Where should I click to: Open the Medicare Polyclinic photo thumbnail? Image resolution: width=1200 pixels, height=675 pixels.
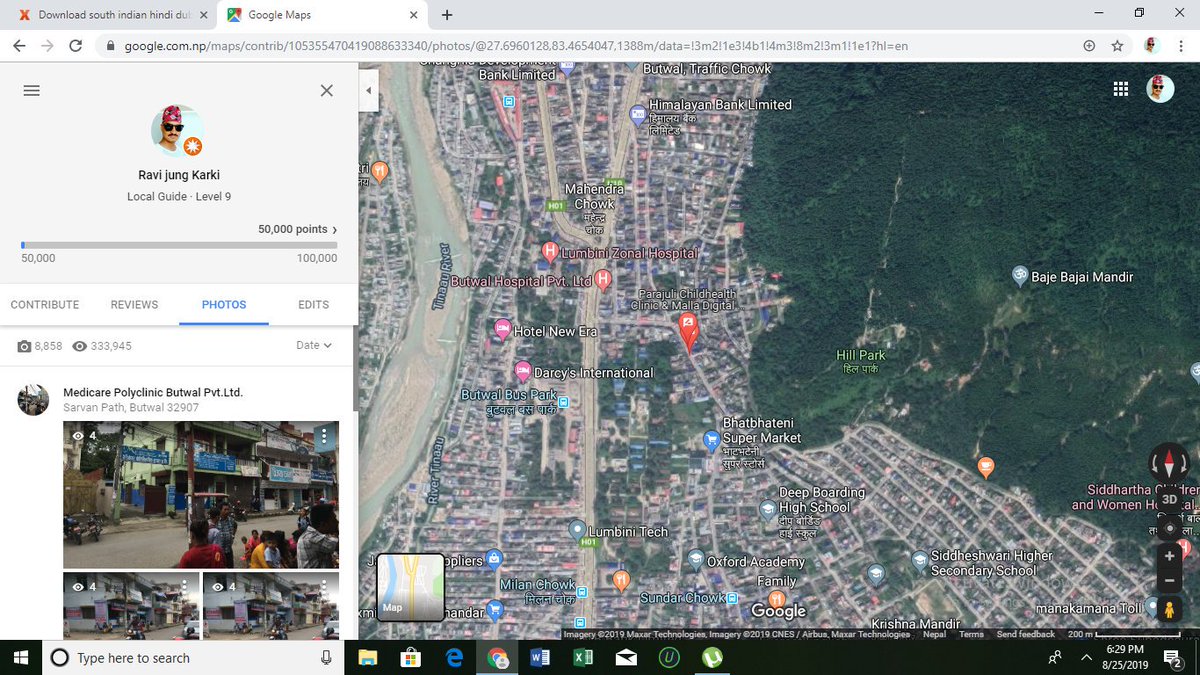coord(200,495)
